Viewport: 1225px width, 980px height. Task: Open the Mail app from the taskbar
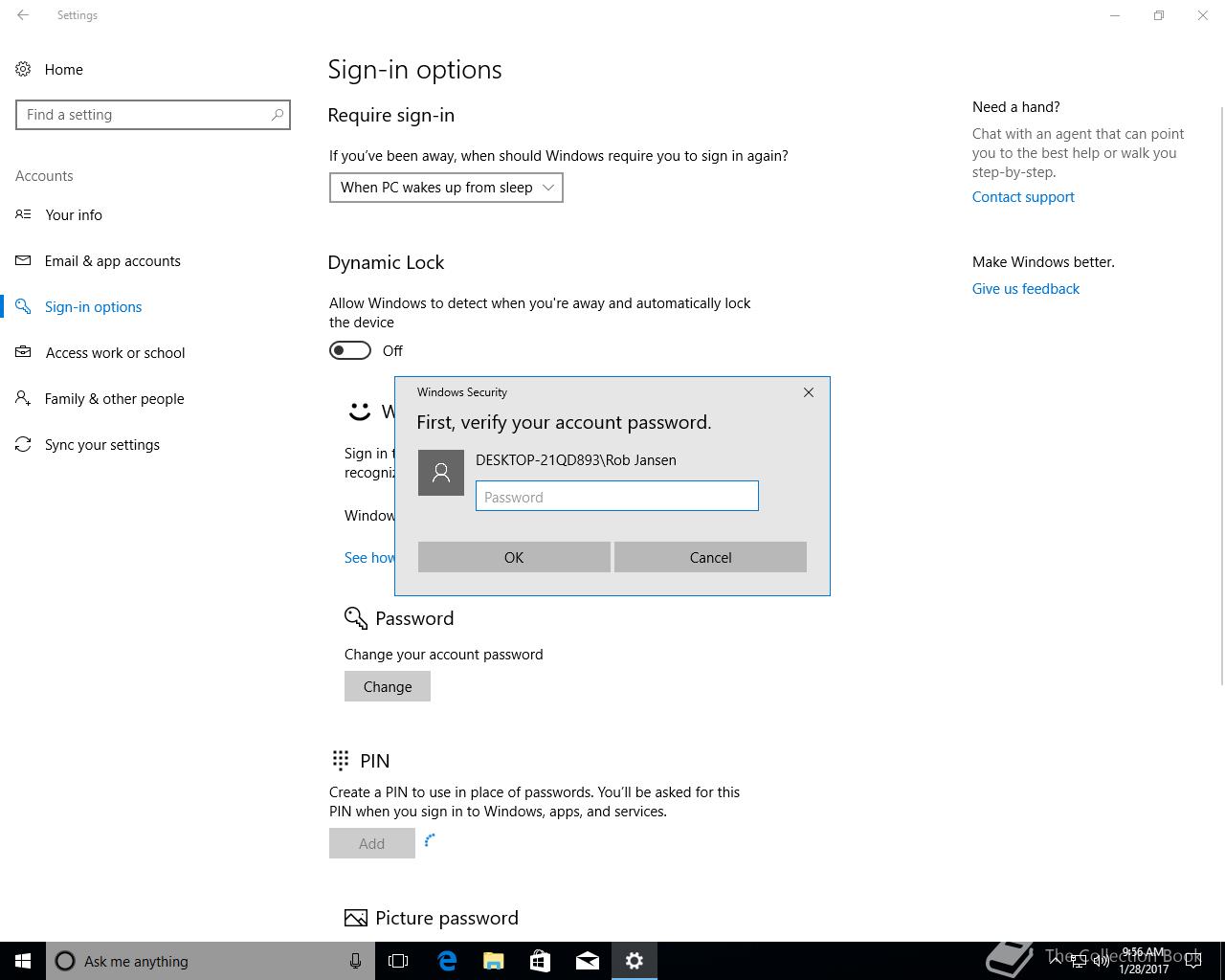click(588, 961)
